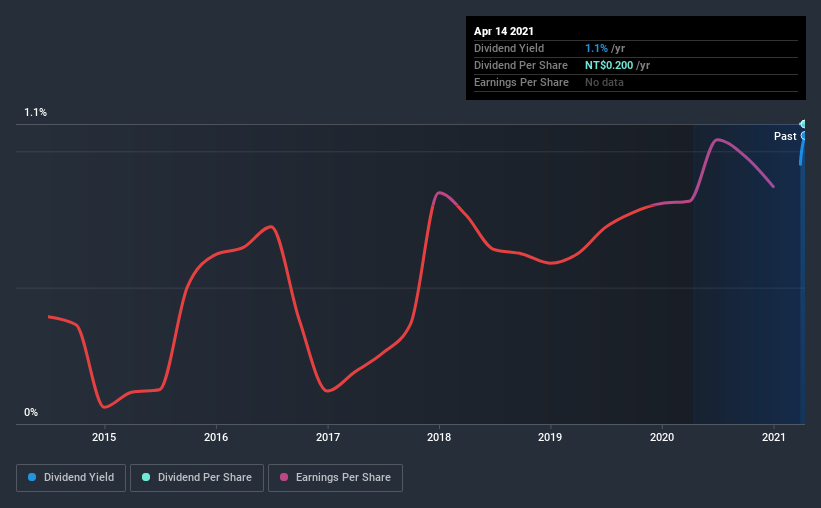
Task: Click the Apr 14 2021 tooltip date
Action: [x=504, y=31]
